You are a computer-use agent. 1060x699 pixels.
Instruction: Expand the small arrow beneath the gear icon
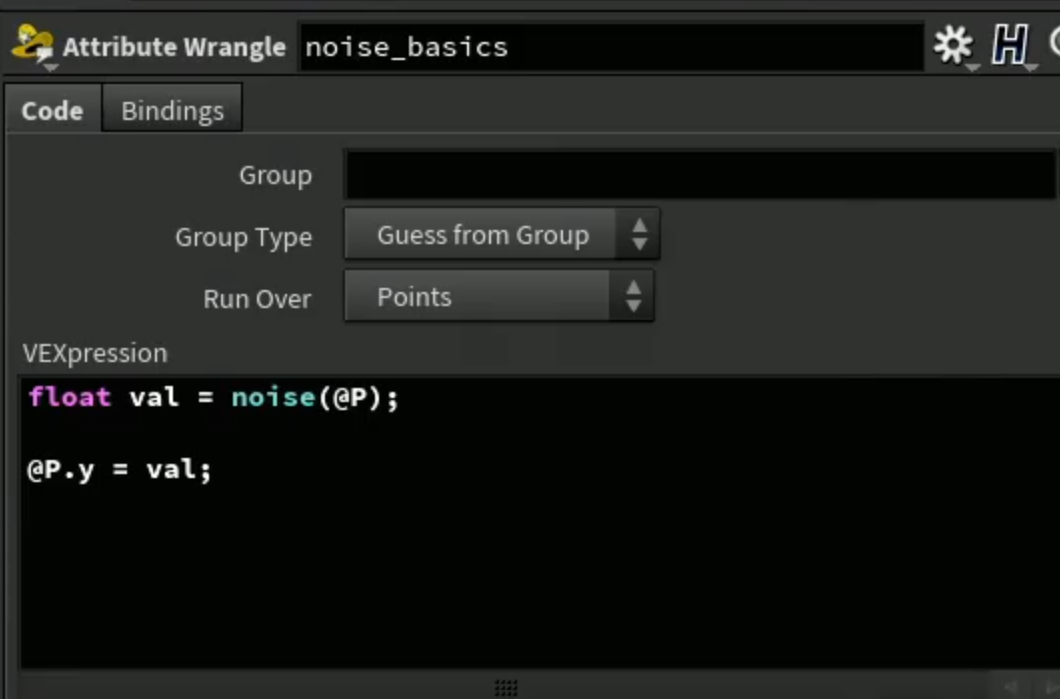pos(972,68)
